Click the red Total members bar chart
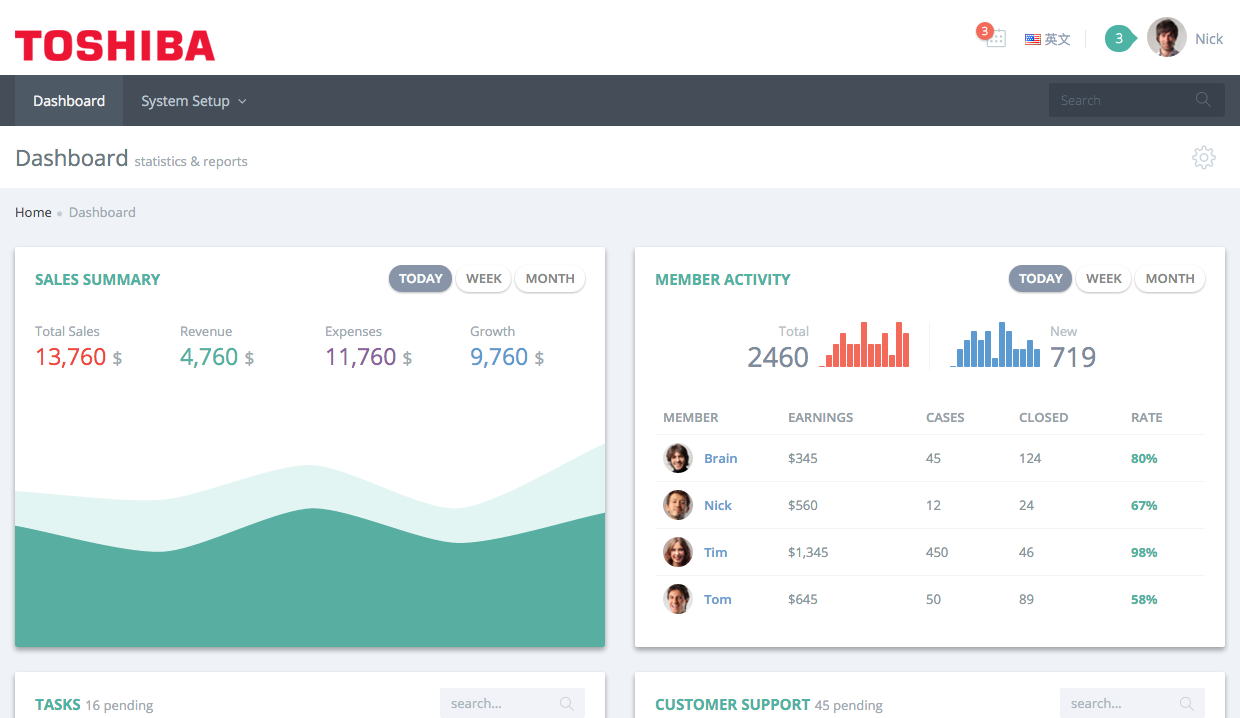 pyautogui.click(x=865, y=345)
